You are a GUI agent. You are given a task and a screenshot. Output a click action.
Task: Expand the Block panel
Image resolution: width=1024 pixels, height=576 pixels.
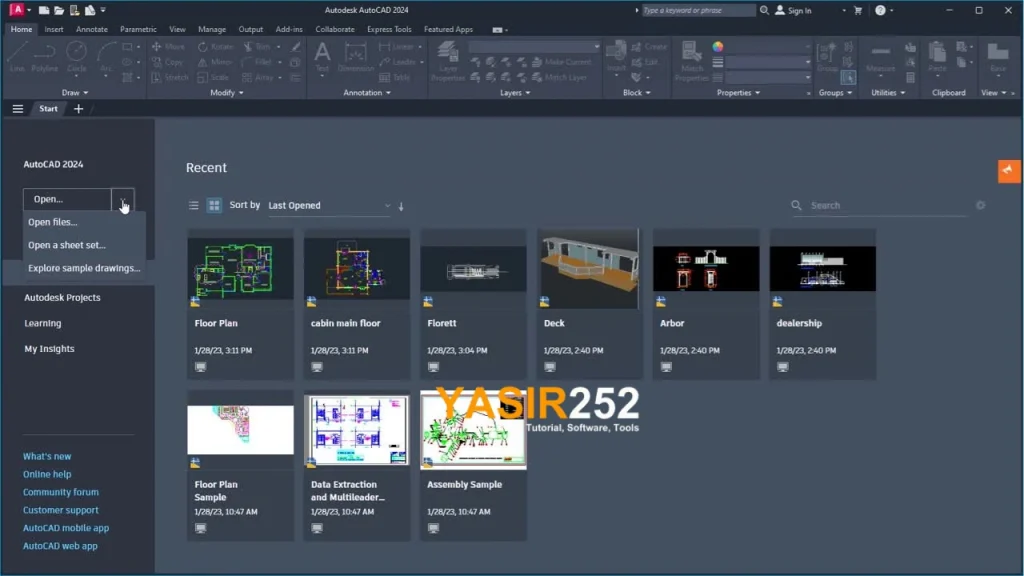pyautogui.click(x=637, y=93)
